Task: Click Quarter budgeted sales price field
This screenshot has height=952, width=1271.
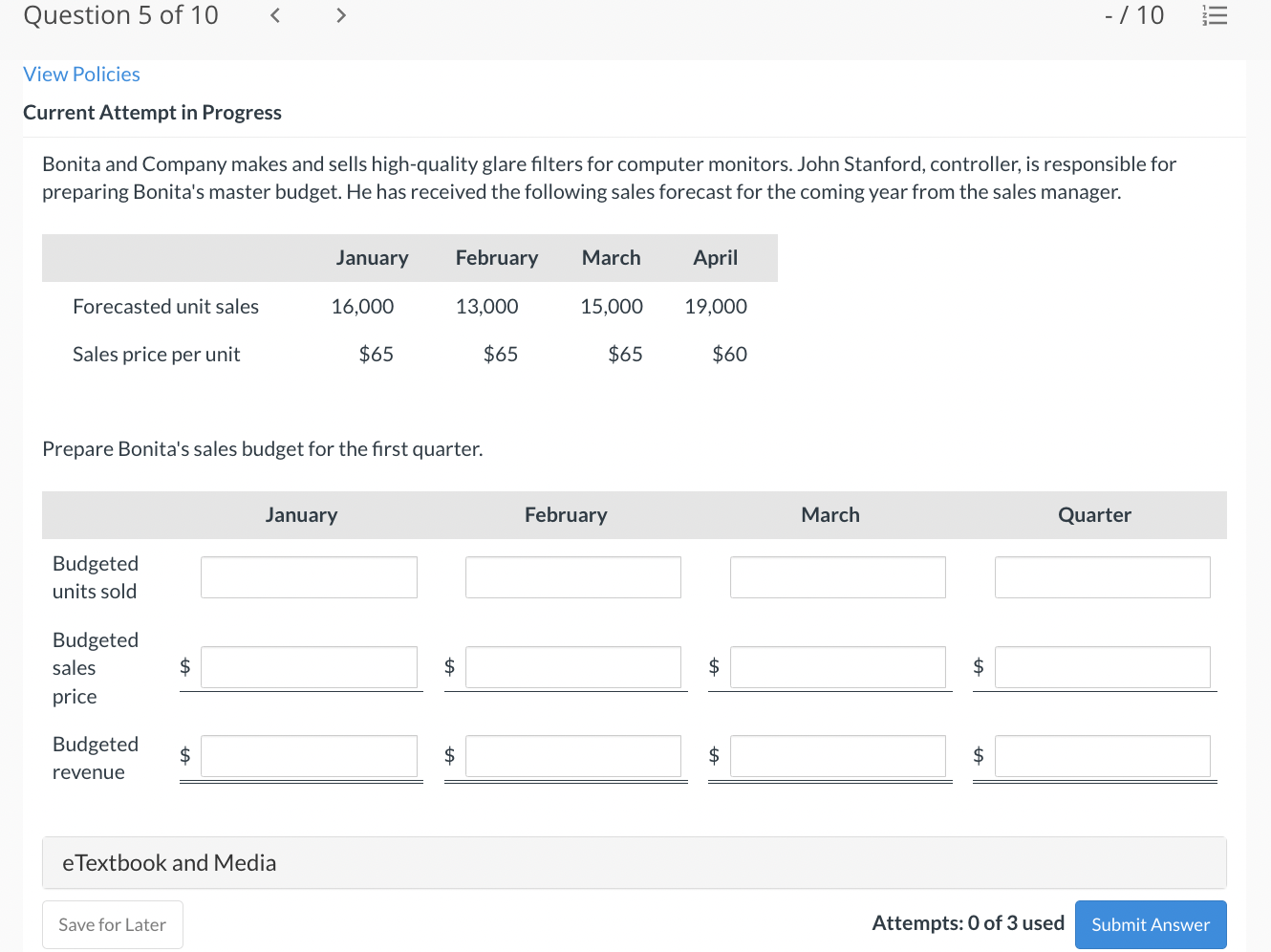Action: coord(1103,667)
